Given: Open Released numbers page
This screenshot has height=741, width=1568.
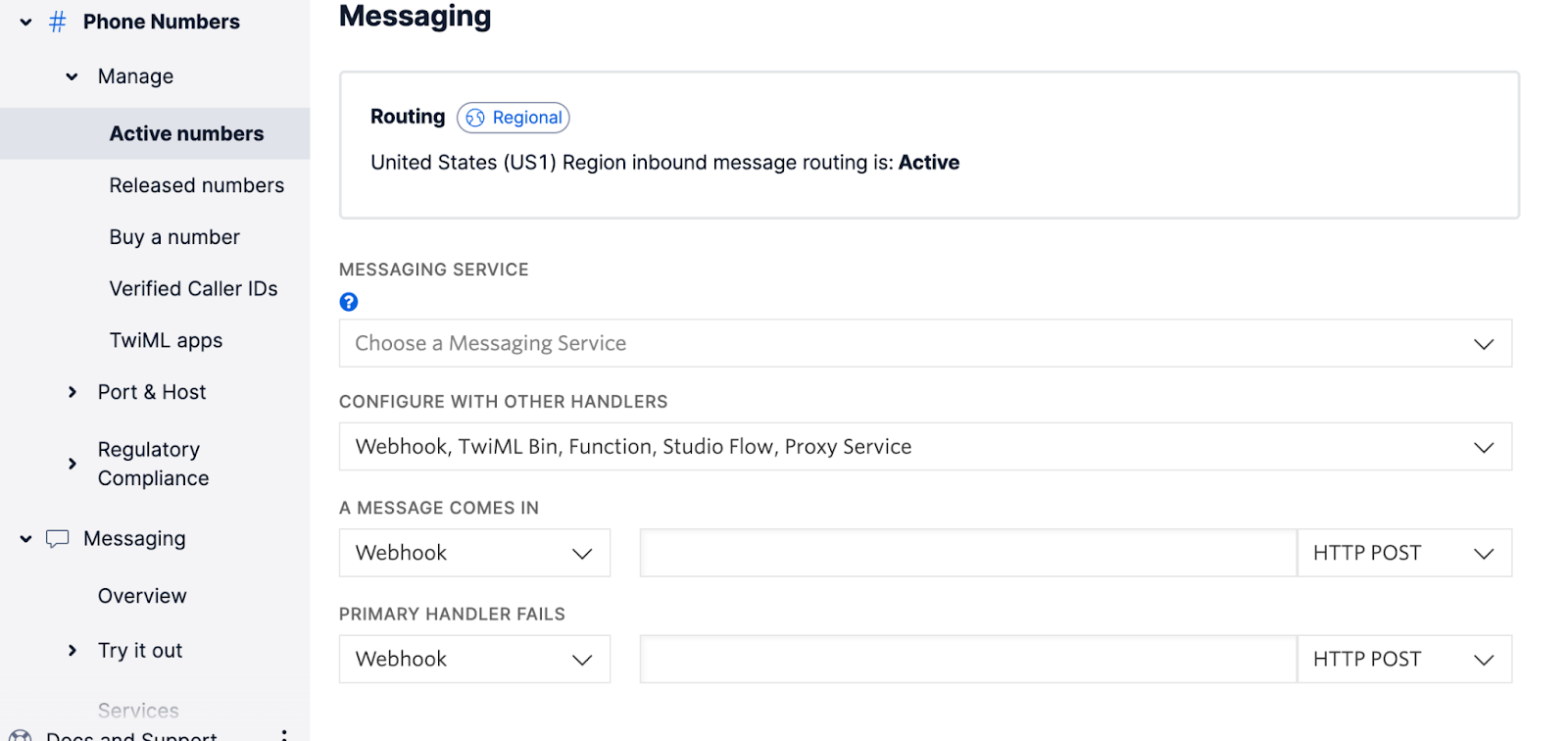Looking at the screenshot, I should coord(197,185).
